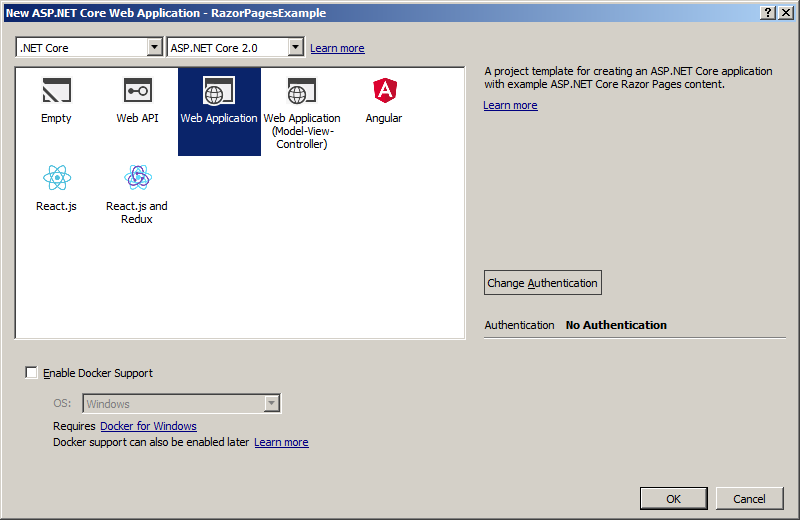The height and width of the screenshot is (520, 800).
Task: Pick the Web Application (Model-View-Controller) template
Action: [301, 92]
